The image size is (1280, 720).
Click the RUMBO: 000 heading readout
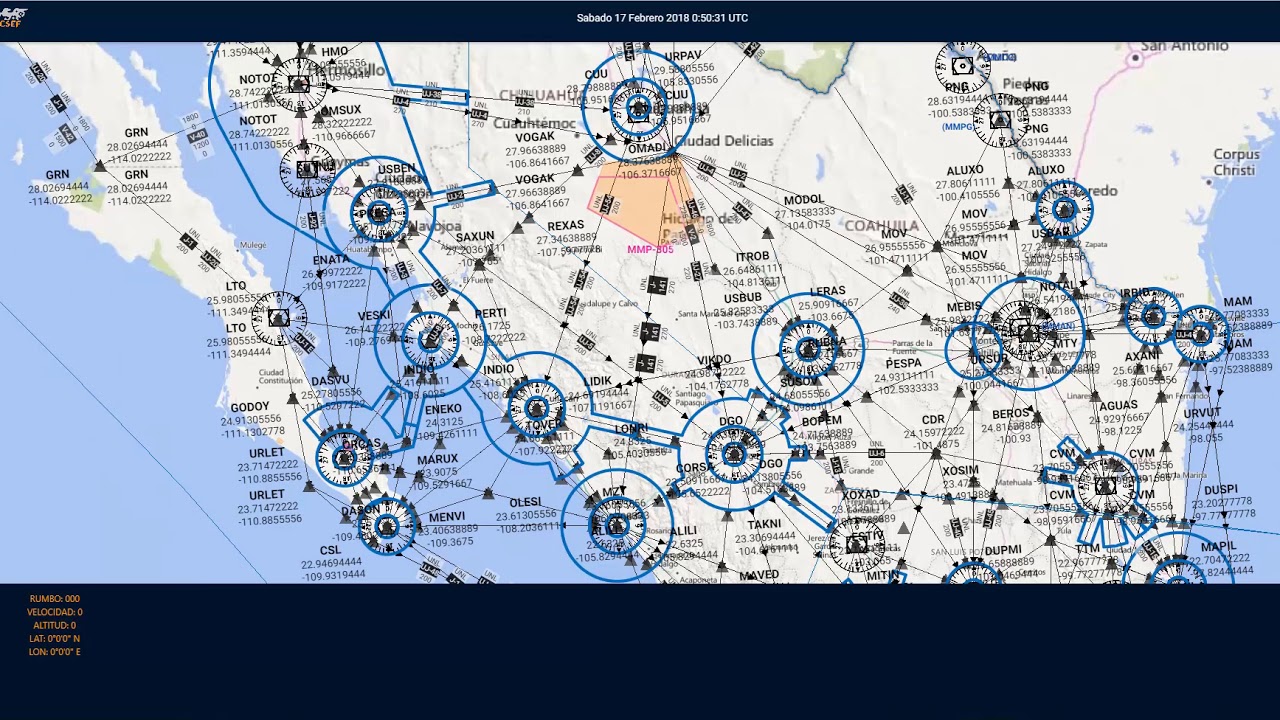click(55, 599)
